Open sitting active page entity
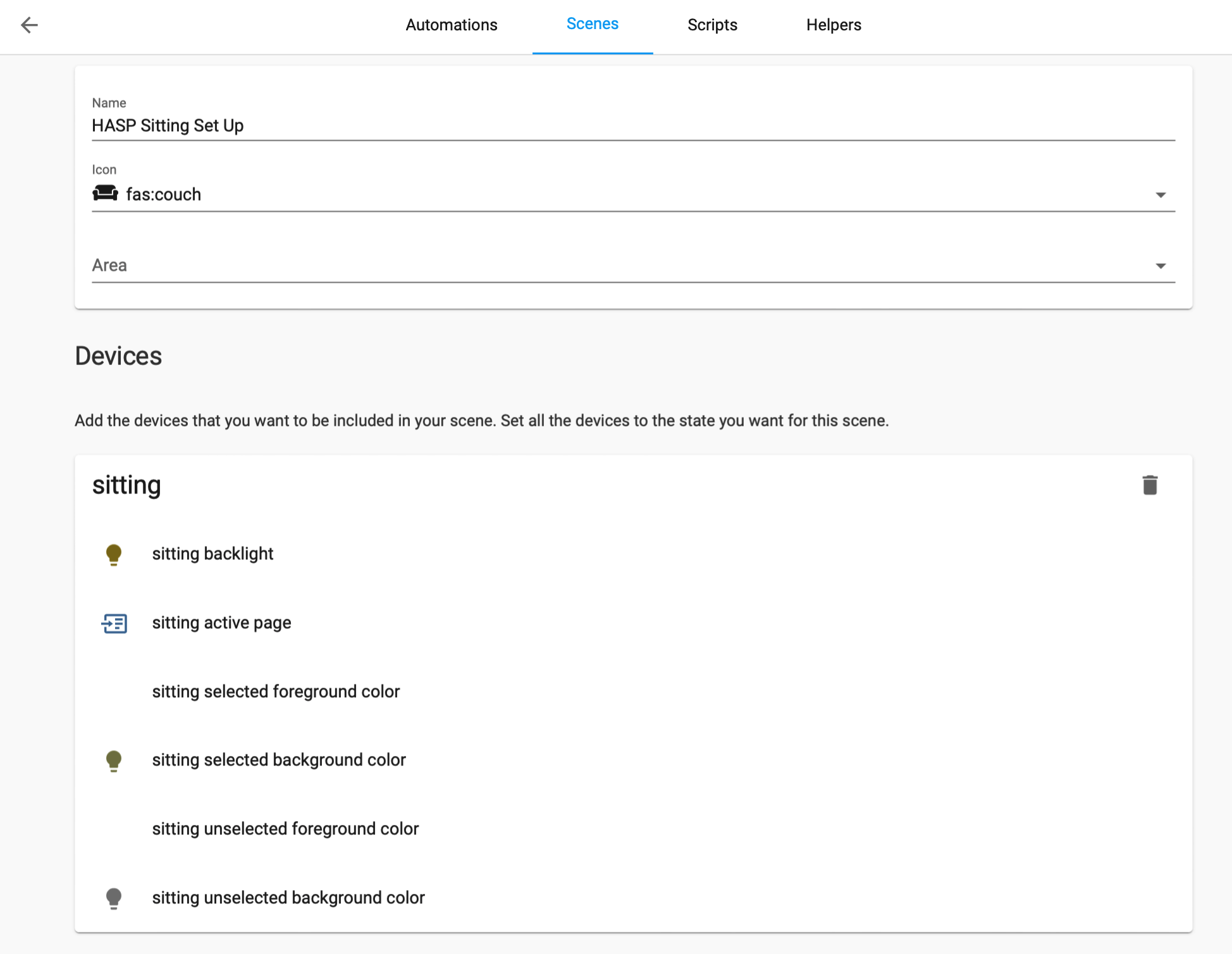Screen dimensions: 1232x954 [221, 623]
